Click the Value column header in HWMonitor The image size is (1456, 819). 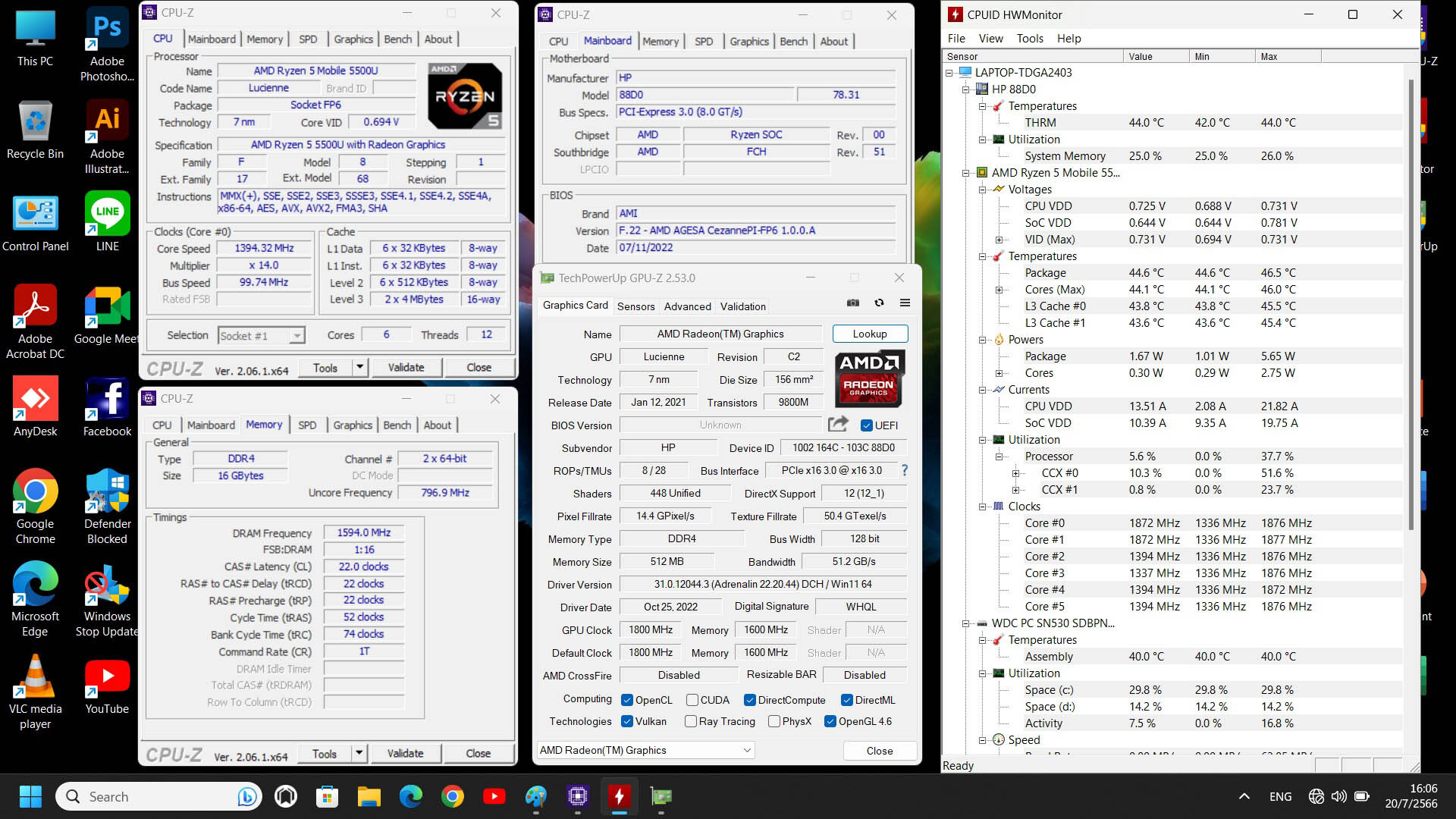tap(1156, 56)
